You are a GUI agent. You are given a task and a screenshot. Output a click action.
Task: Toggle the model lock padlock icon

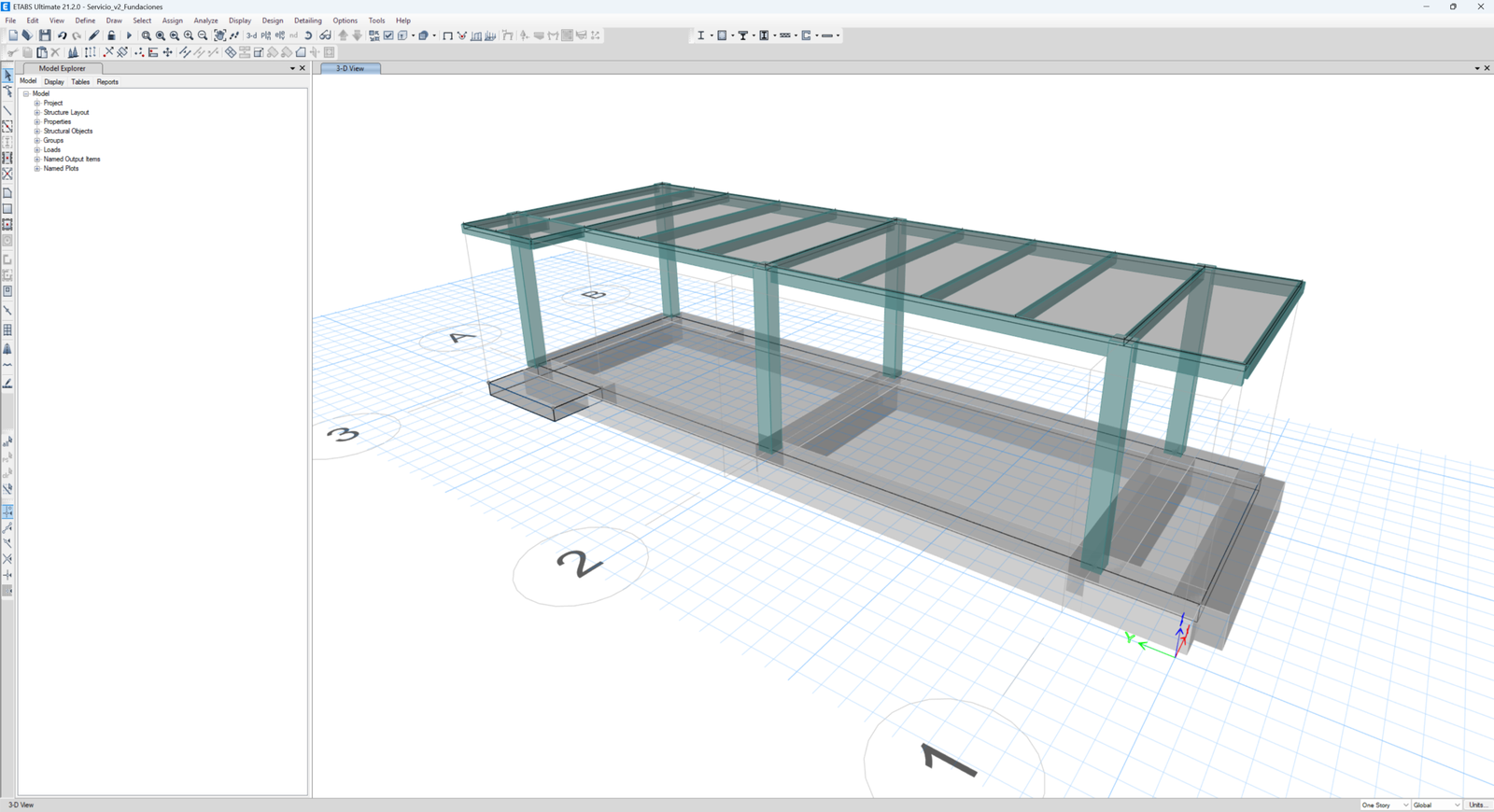pos(111,35)
